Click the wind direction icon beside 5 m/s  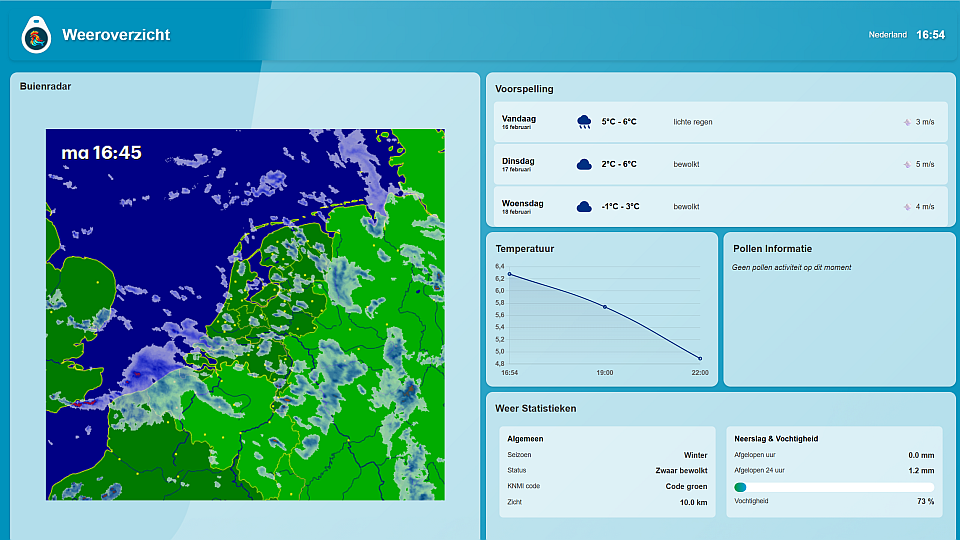click(907, 164)
